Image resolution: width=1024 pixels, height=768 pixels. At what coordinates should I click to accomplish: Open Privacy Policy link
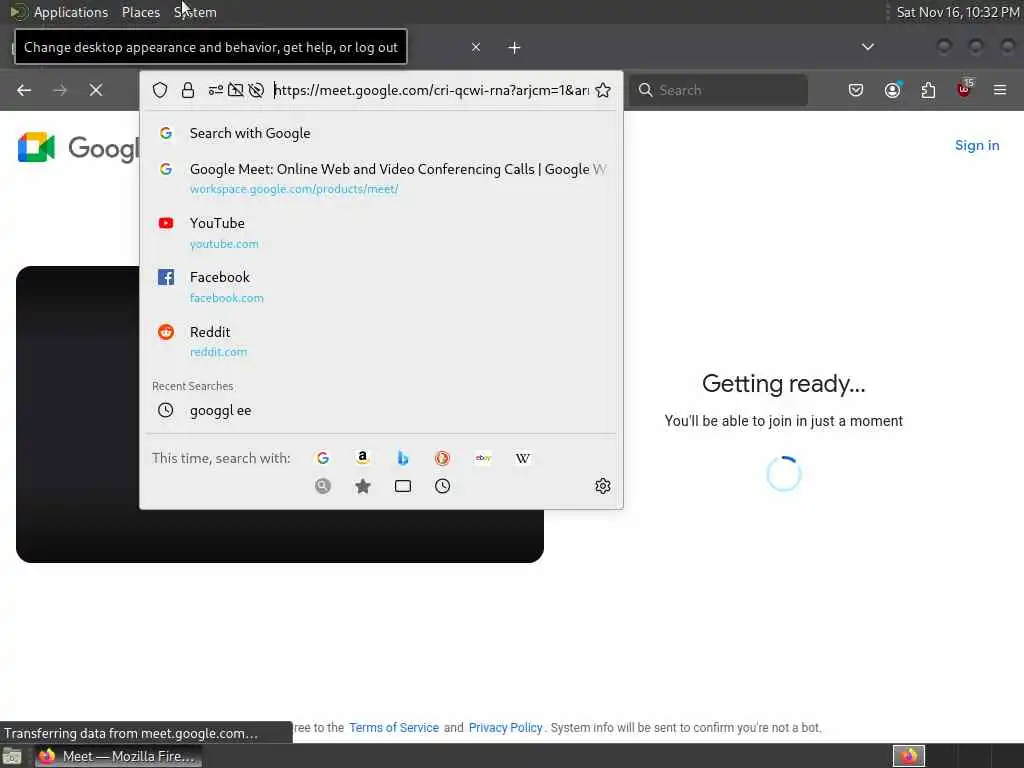(505, 728)
